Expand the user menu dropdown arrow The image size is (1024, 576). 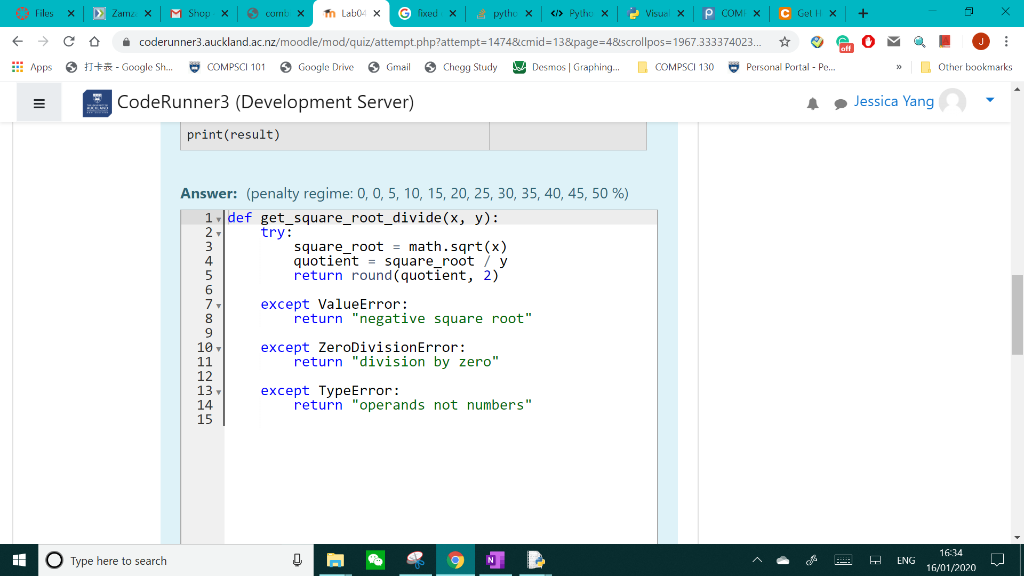(x=990, y=101)
